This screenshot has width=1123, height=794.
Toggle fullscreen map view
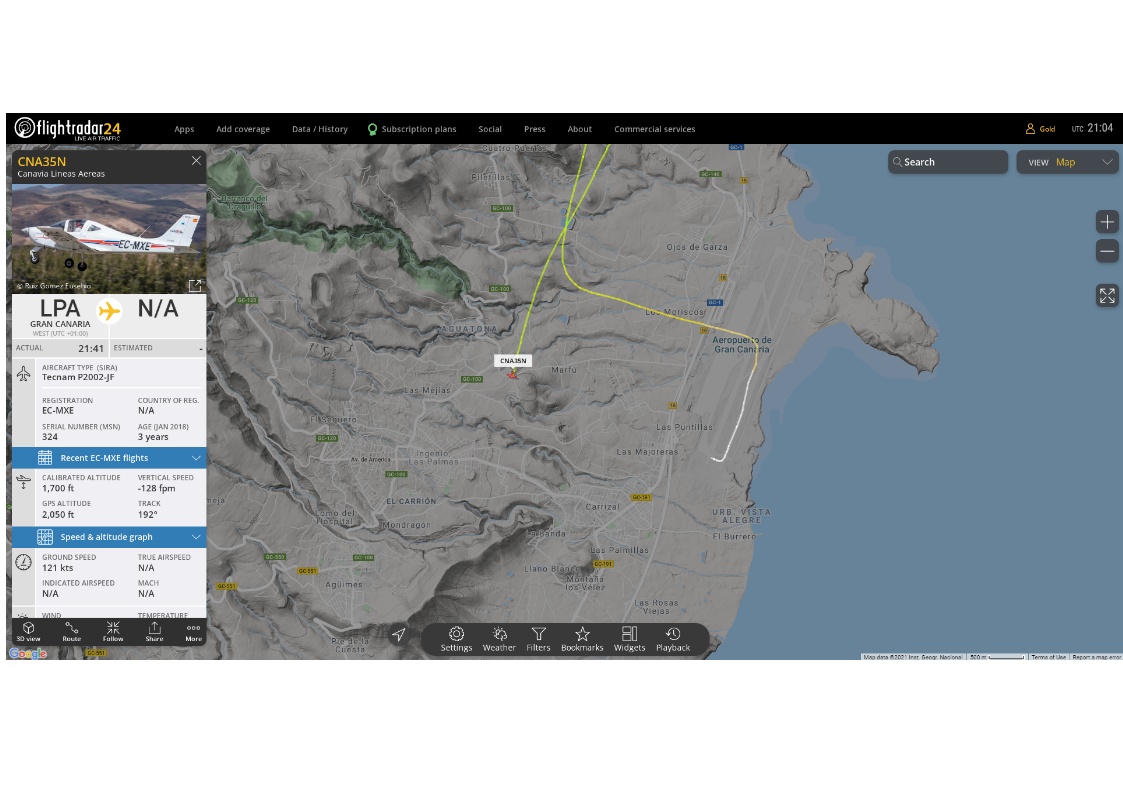[1107, 296]
